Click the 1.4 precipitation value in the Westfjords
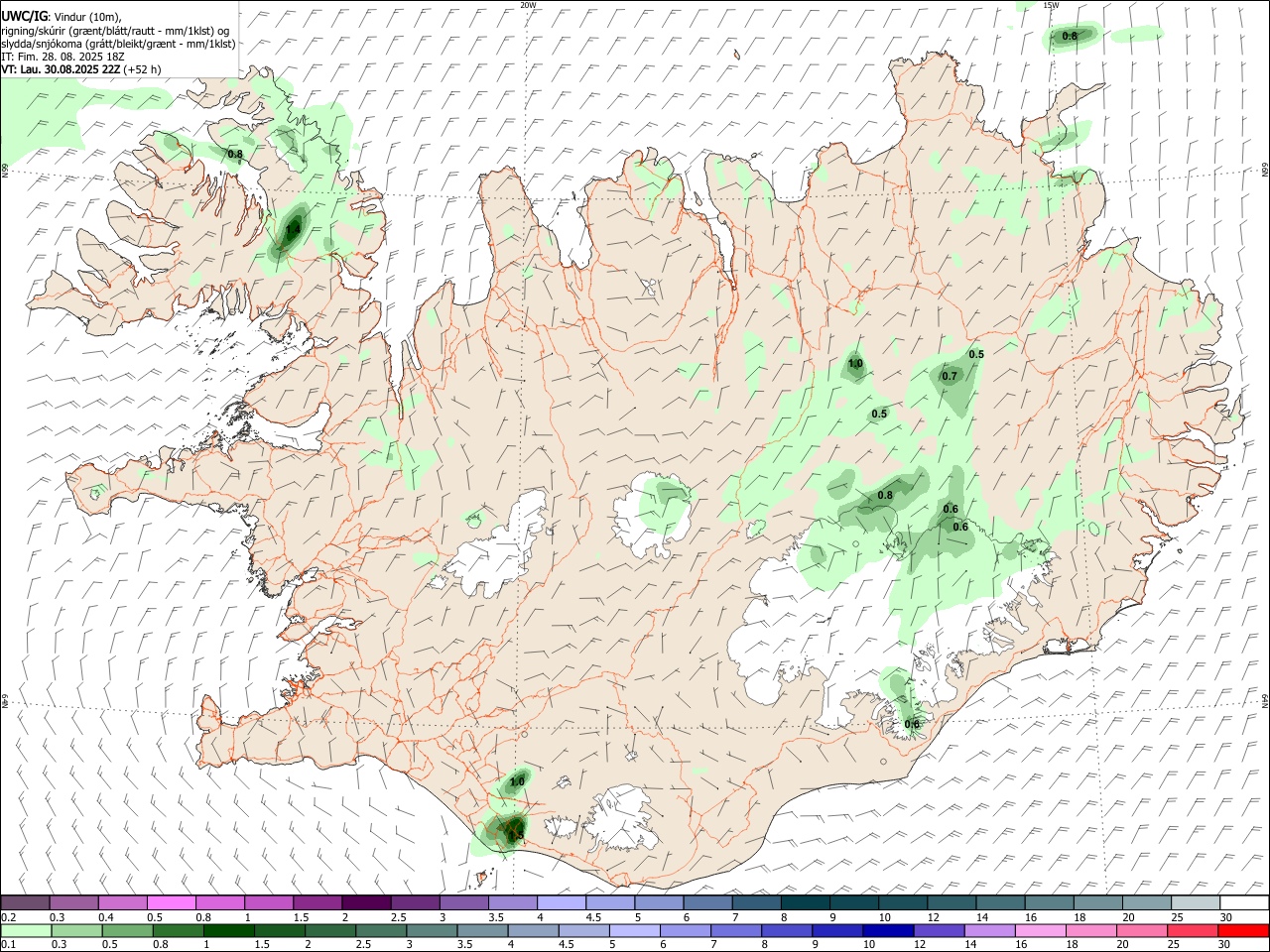1270x952 pixels. (292, 231)
